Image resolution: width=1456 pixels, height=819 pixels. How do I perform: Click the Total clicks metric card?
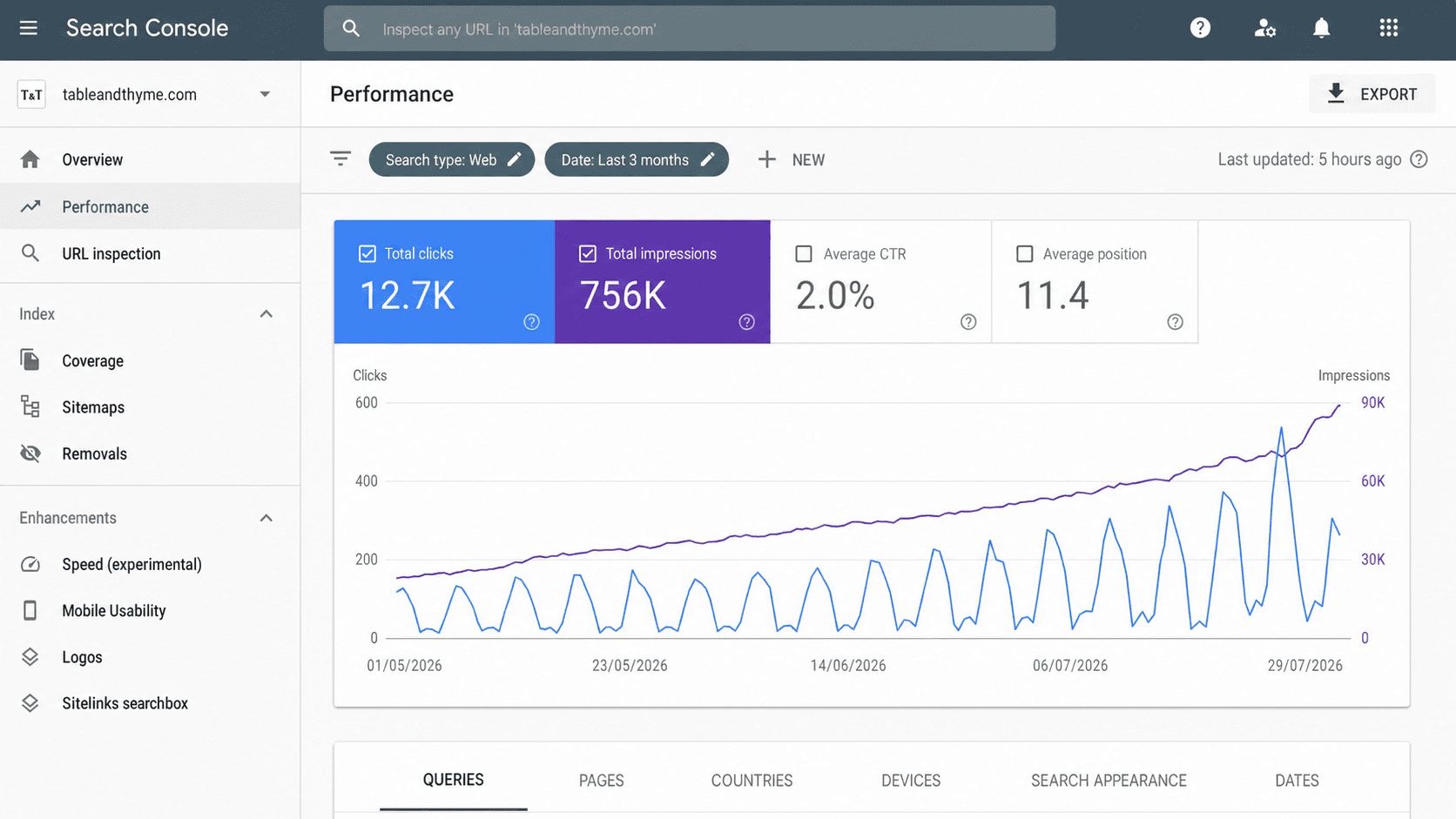[x=444, y=281]
